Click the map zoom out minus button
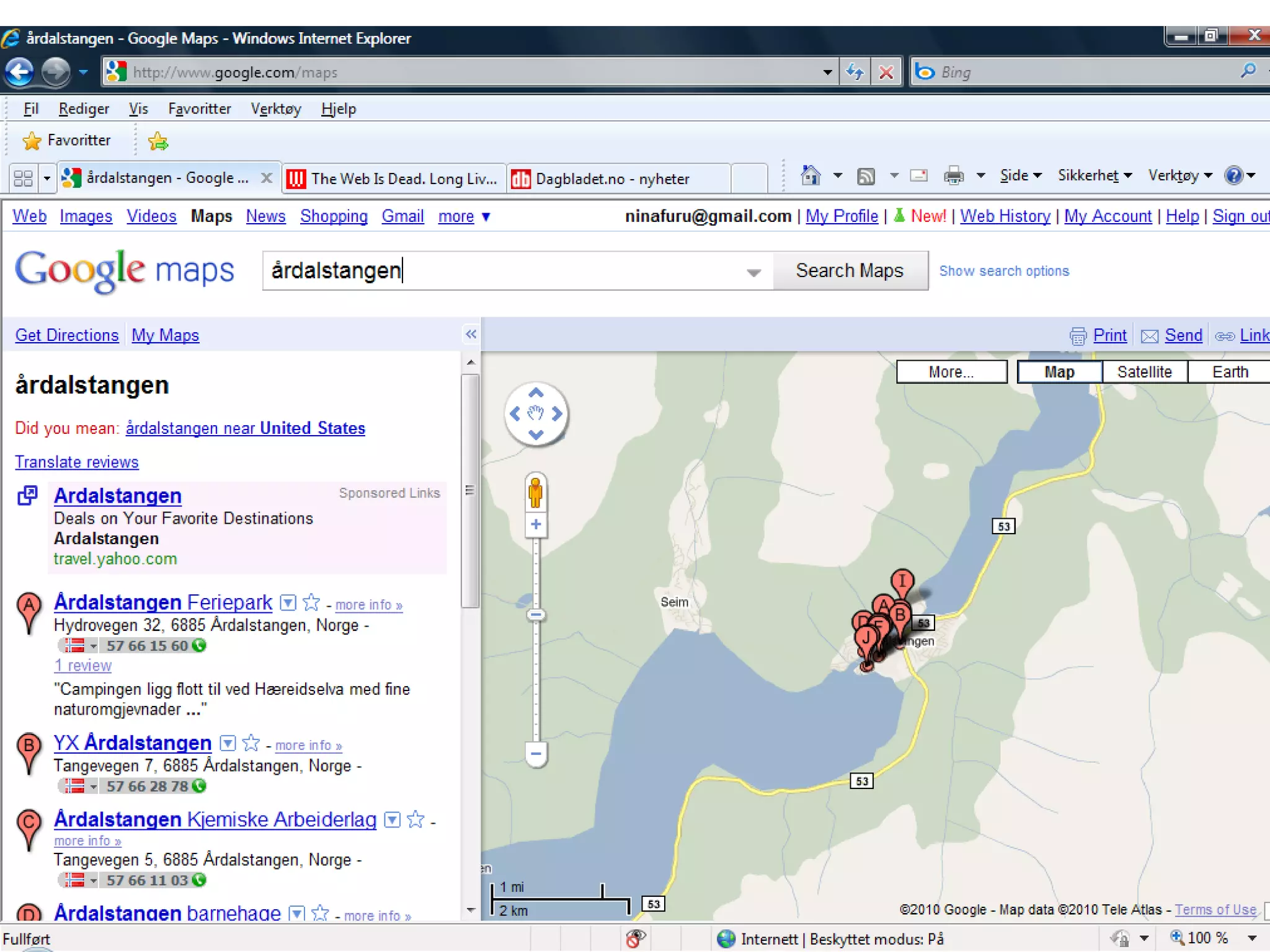The image size is (1270, 952). coord(536,754)
